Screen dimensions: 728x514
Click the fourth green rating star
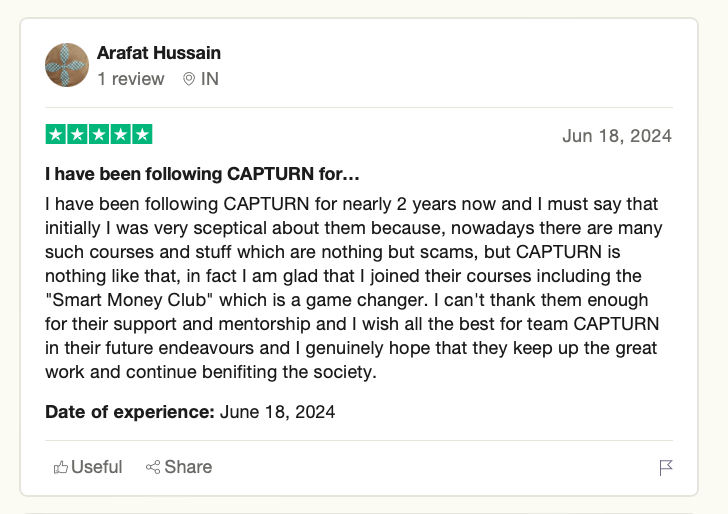tap(121, 134)
